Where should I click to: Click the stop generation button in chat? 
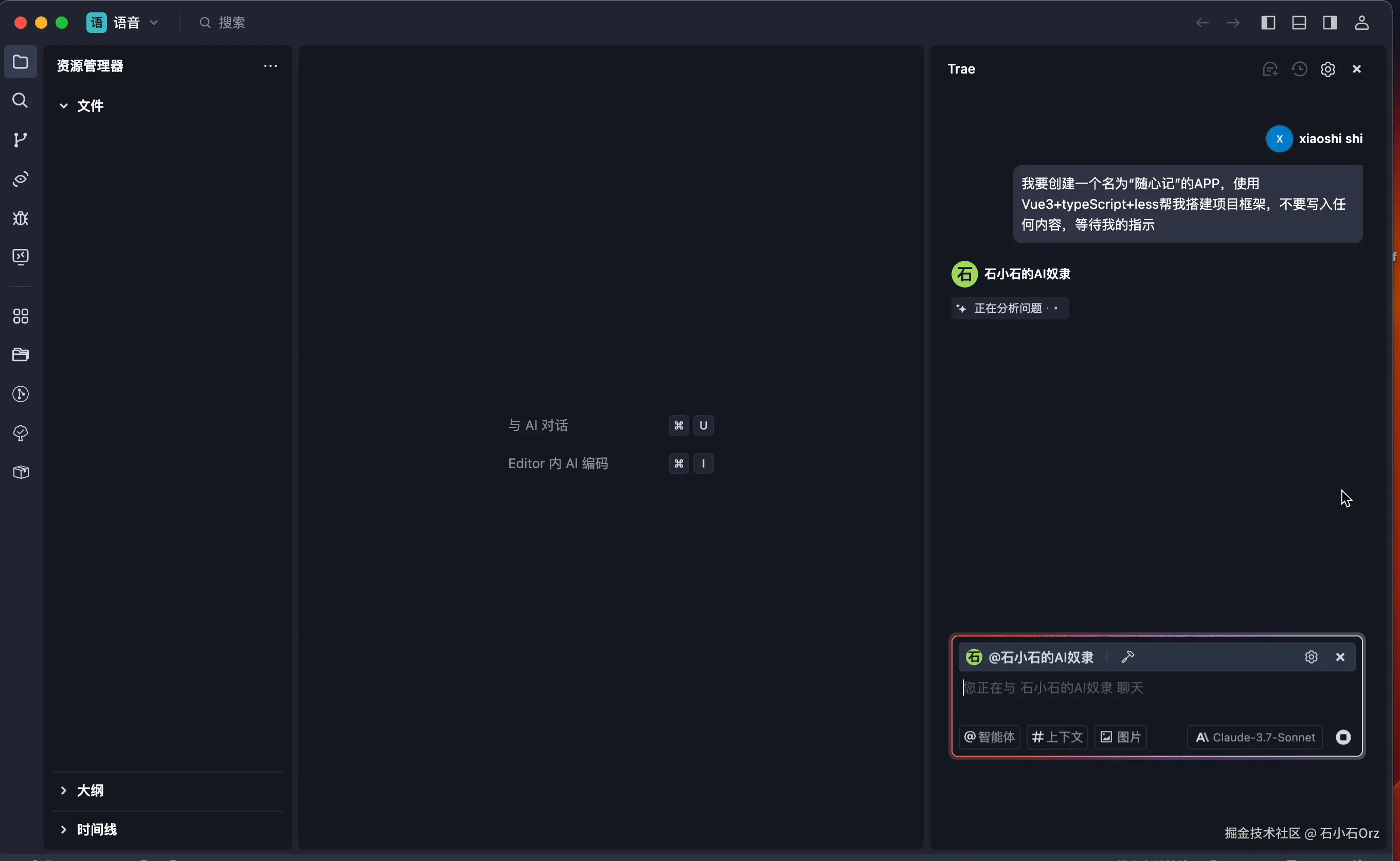(1343, 738)
